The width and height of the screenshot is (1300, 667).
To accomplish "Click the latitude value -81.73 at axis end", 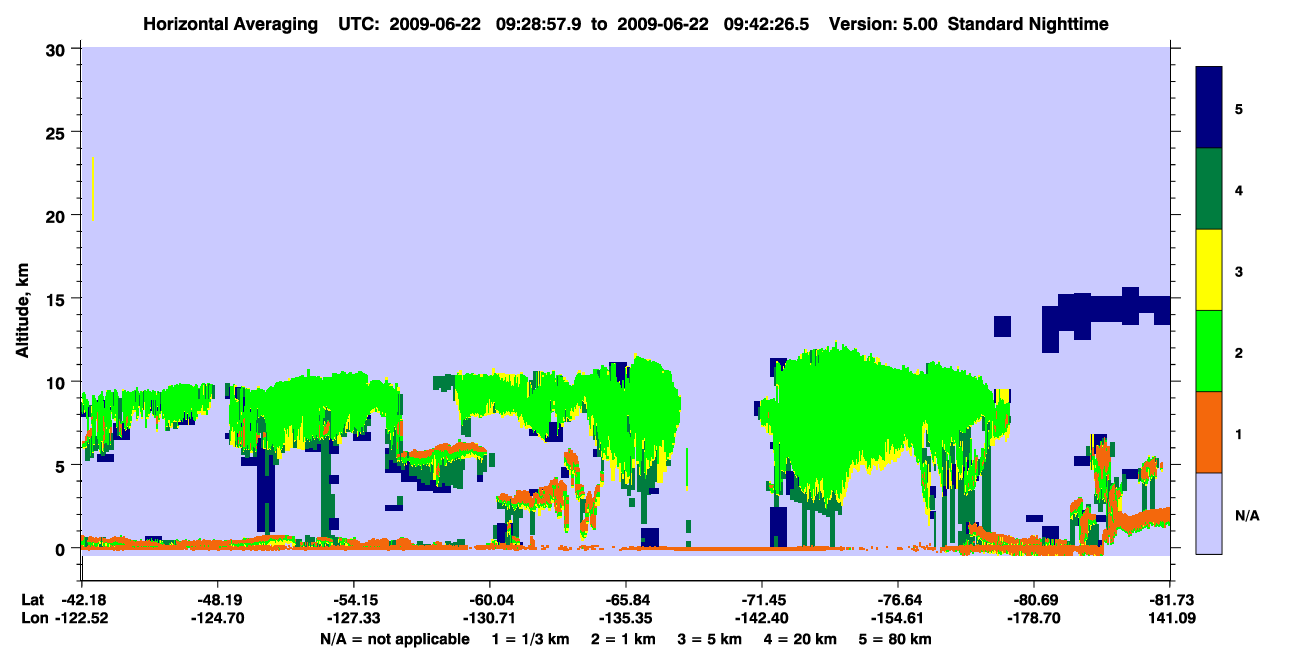I will point(1170,600).
